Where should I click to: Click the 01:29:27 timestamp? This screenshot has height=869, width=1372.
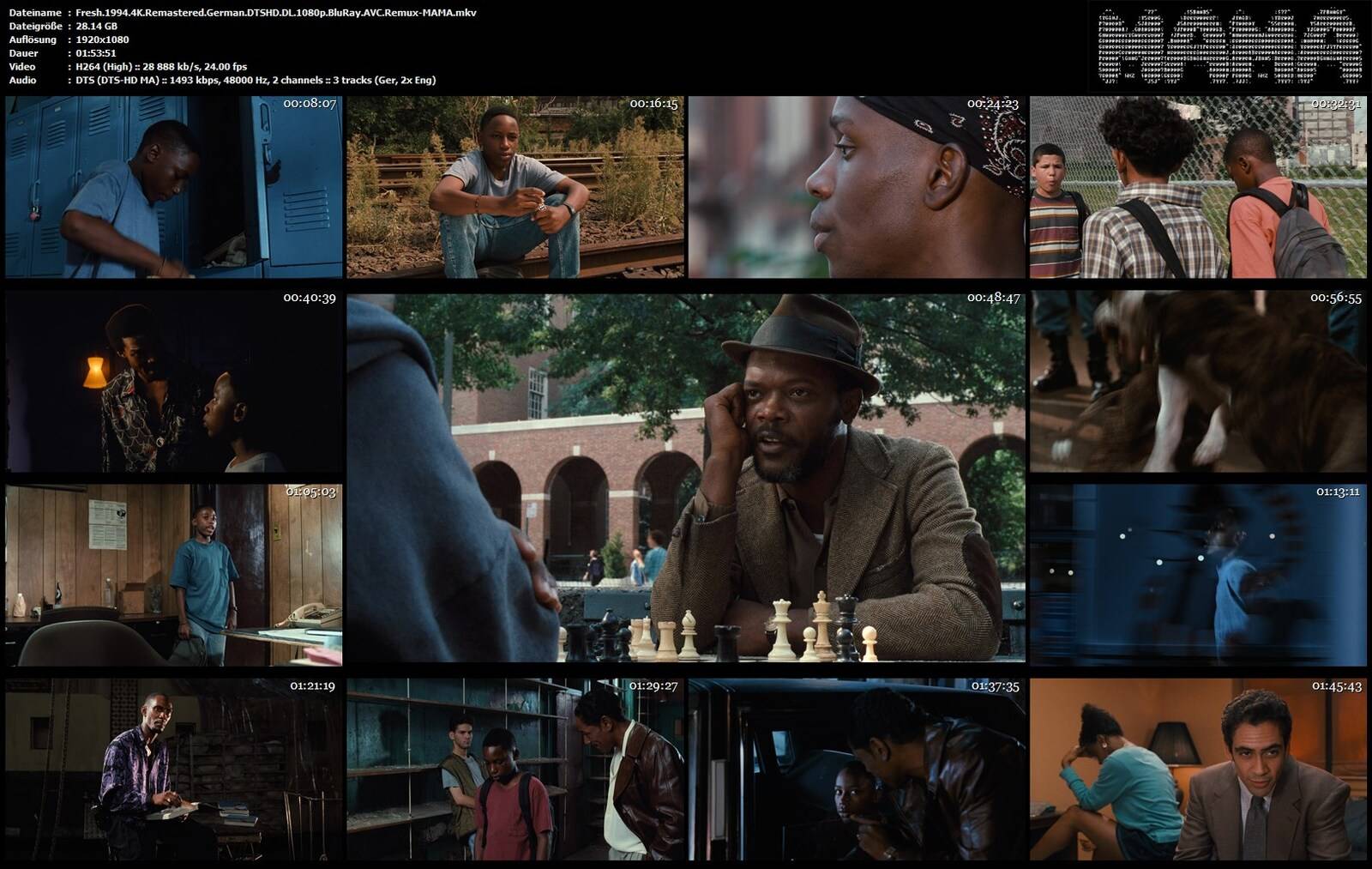(x=653, y=685)
